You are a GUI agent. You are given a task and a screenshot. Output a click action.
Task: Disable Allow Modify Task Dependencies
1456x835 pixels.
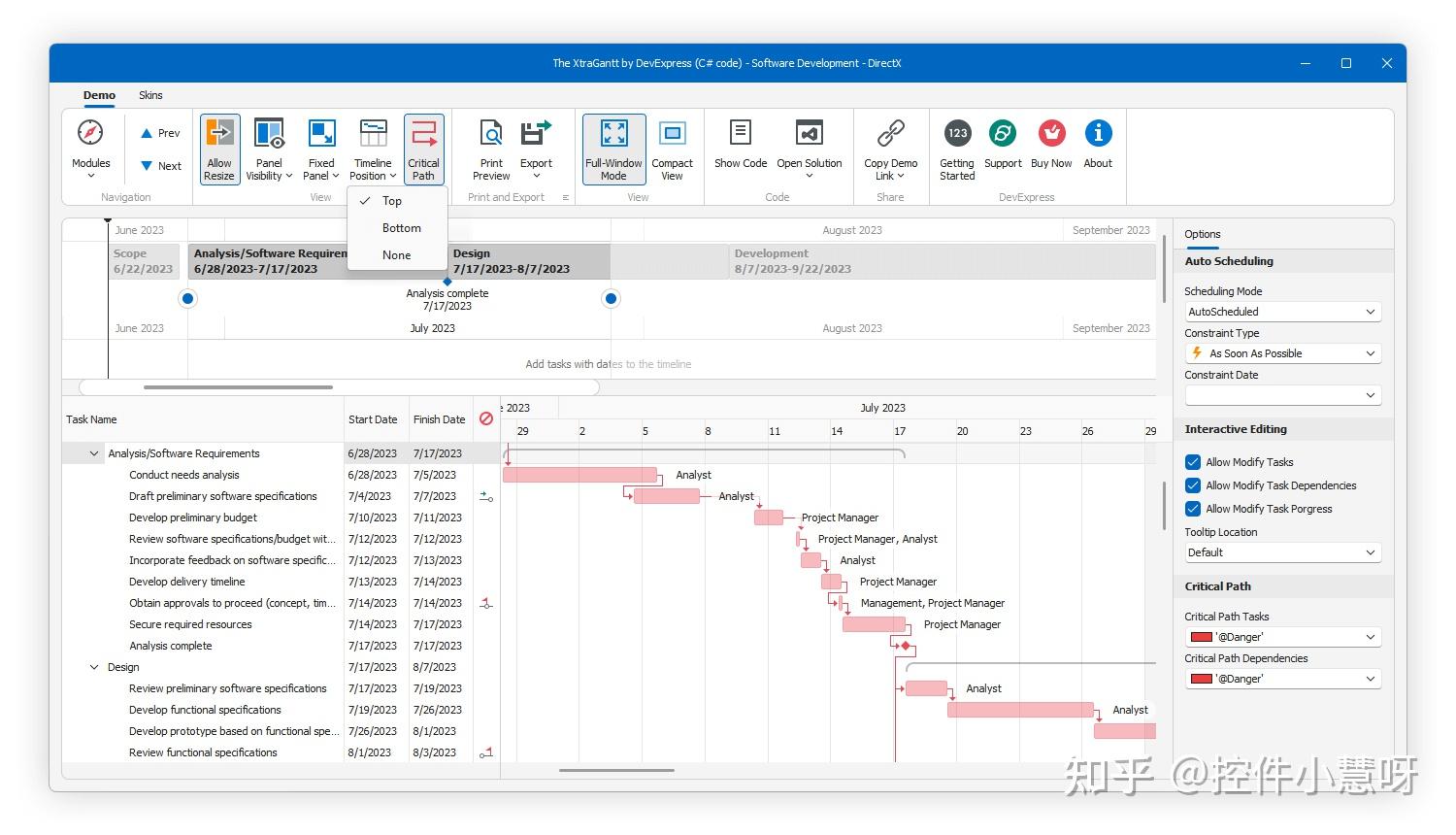tap(1192, 484)
